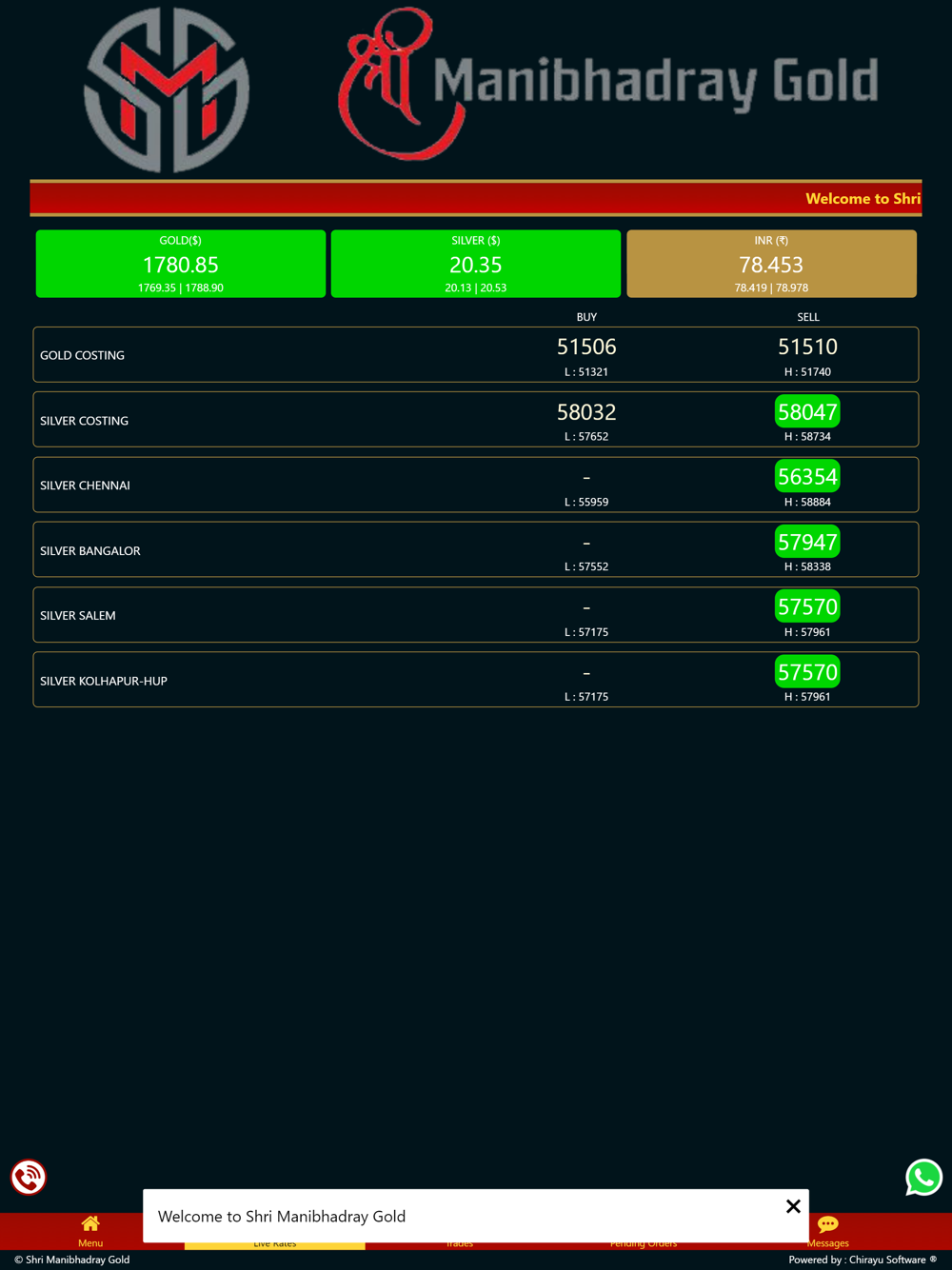Viewport: 952px width, 1270px height.
Task: Select the GOLD COSTING row label
Action: click(82, 355)
